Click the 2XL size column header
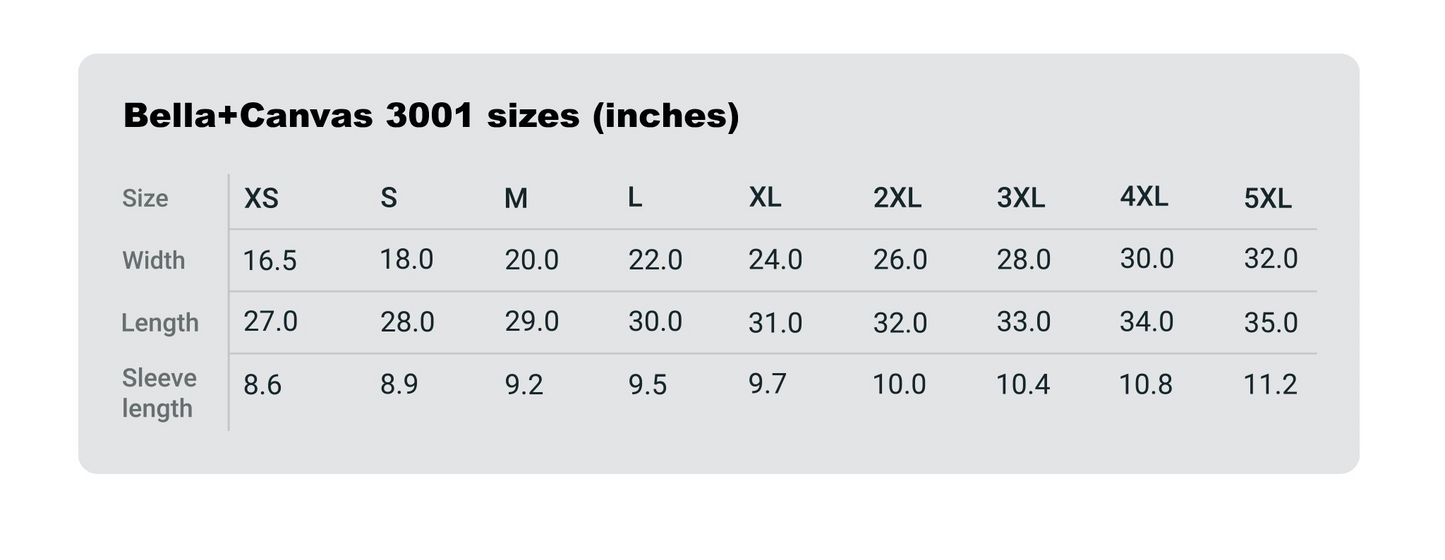This screenshot has width=1445, height=560. point(897,198)
